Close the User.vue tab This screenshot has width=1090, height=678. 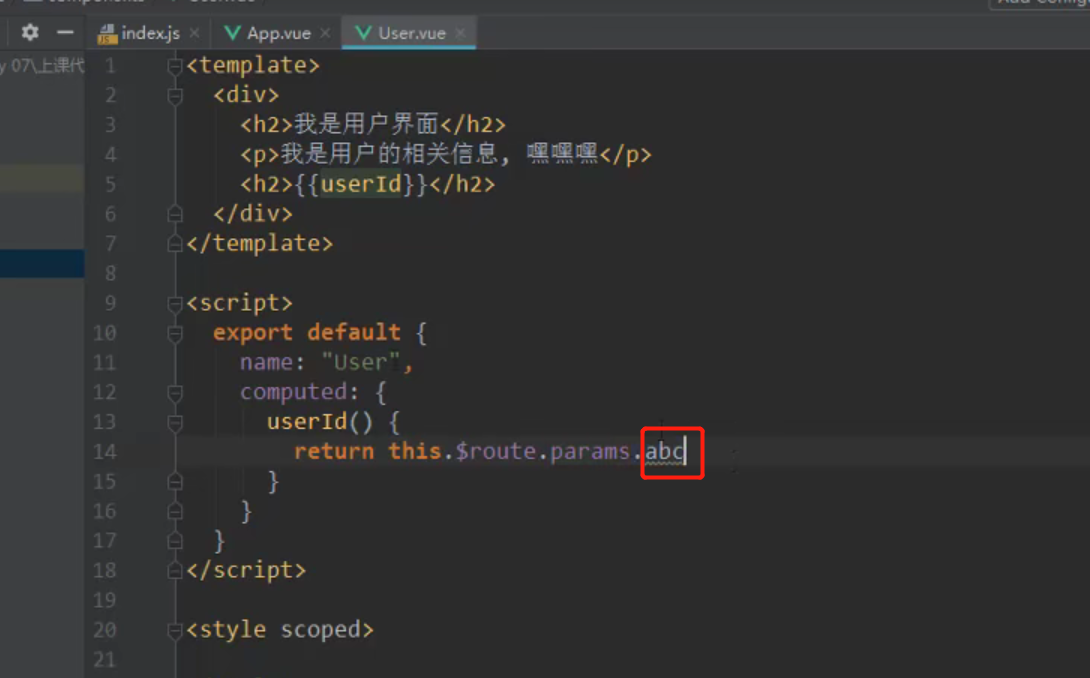(x=460, y=33)
